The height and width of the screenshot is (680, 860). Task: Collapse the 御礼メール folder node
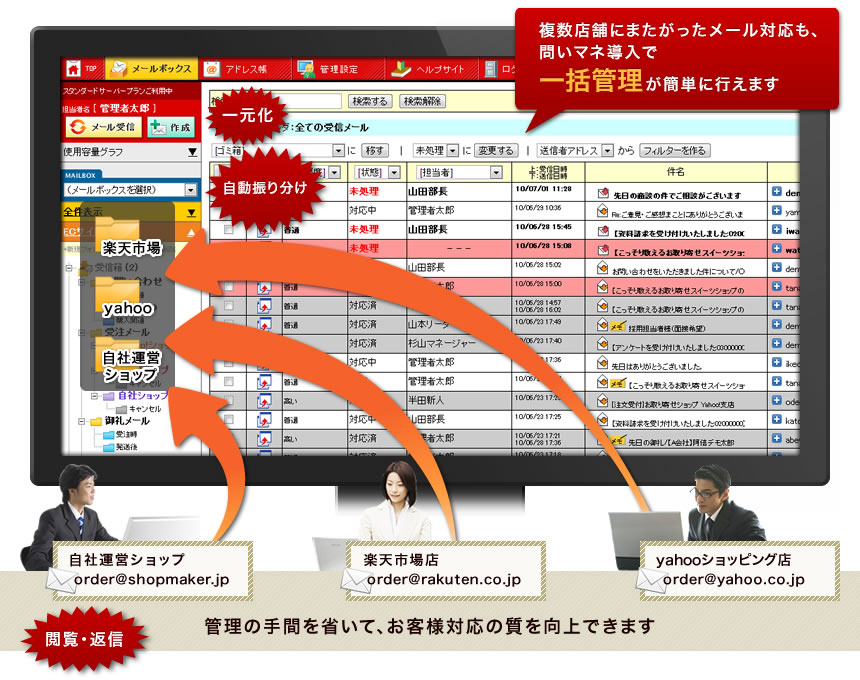[x=81, y=420]
